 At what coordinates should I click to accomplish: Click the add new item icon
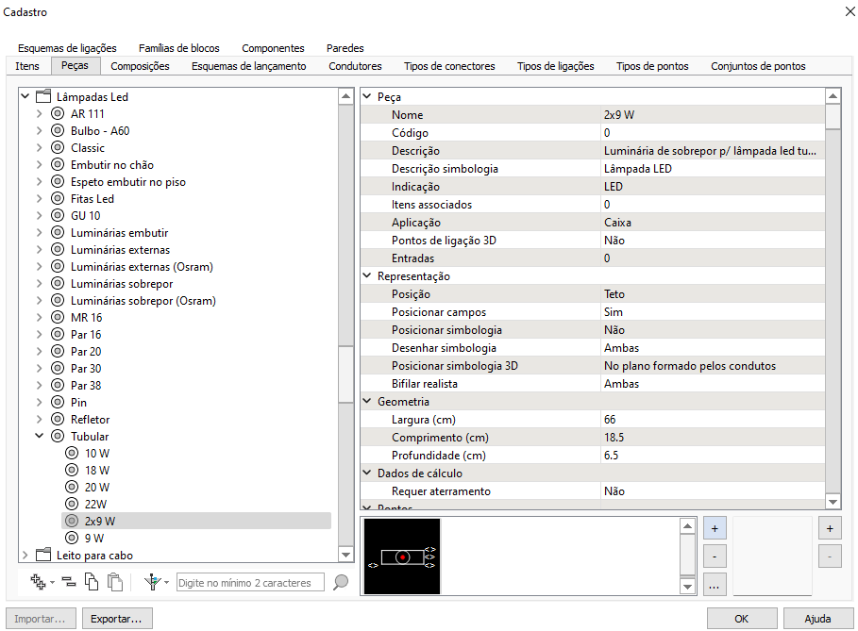click(x=36, y=582)
